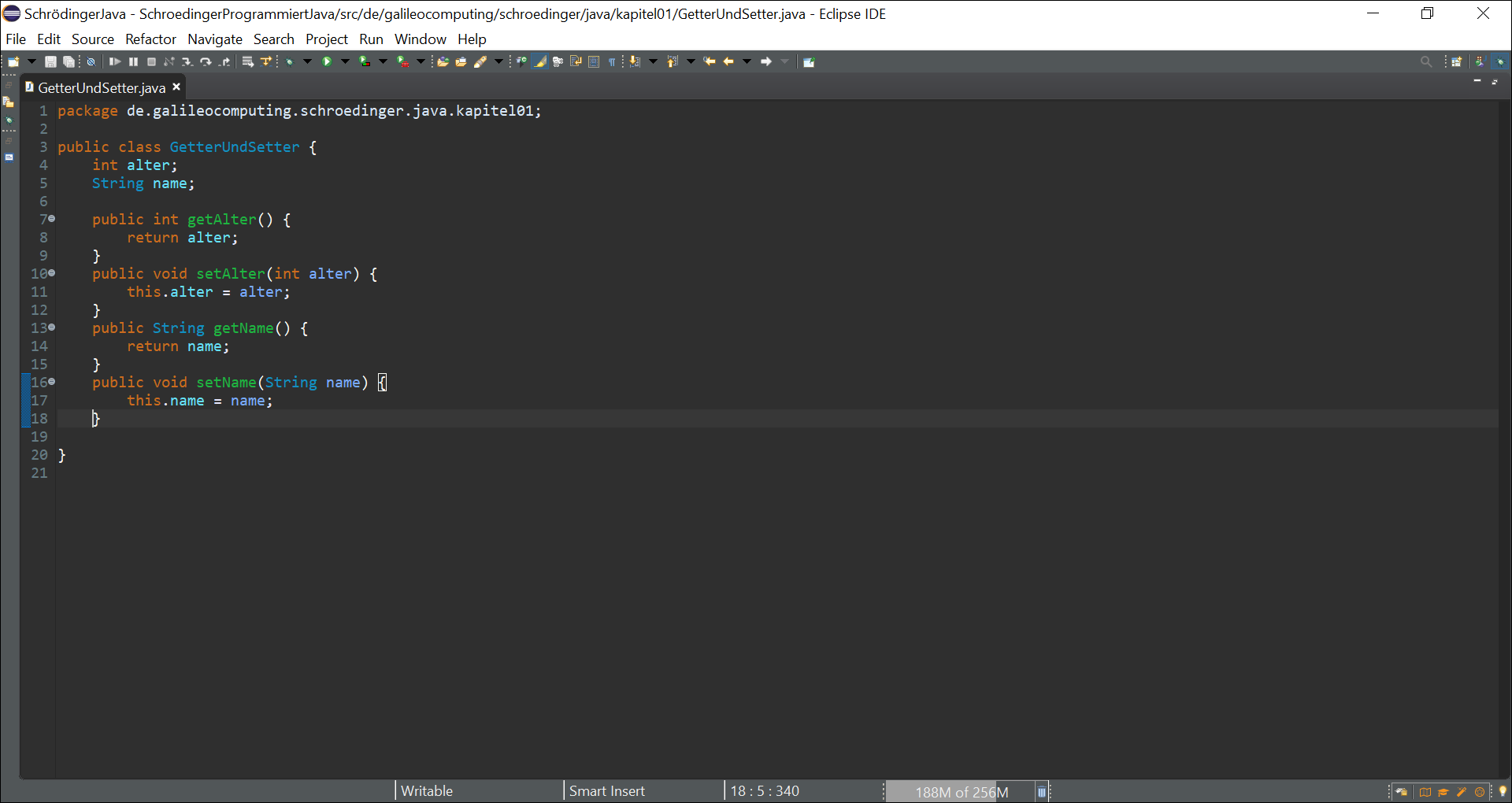Click the Step Into icon
Screen dimensions: 1512x803
[187, 61]
